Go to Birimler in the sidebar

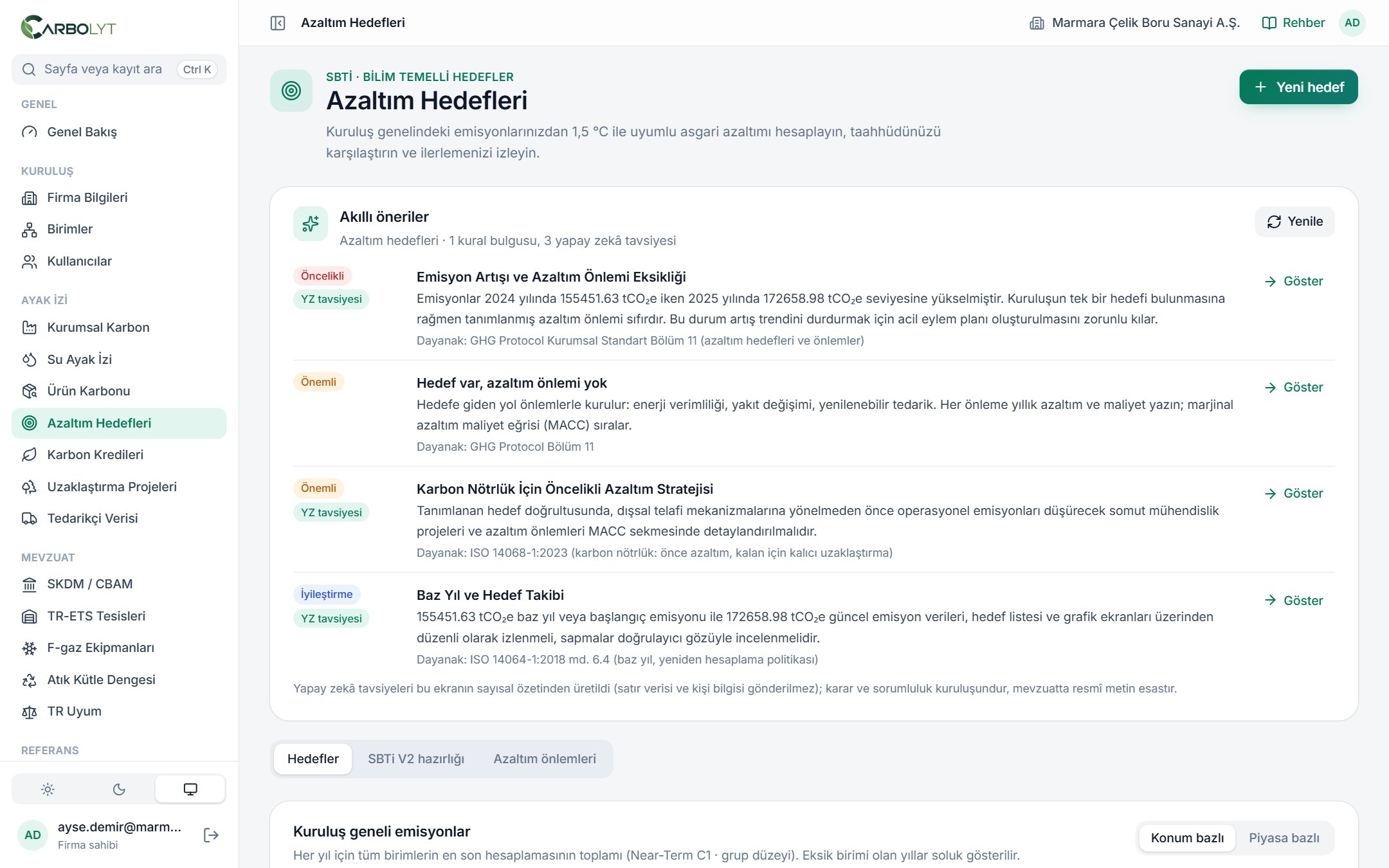point(119,230)
